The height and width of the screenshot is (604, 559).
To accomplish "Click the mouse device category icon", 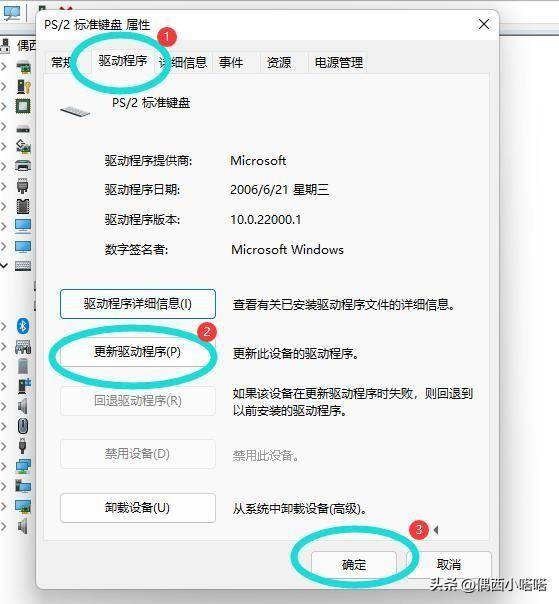I will [23, 426].
